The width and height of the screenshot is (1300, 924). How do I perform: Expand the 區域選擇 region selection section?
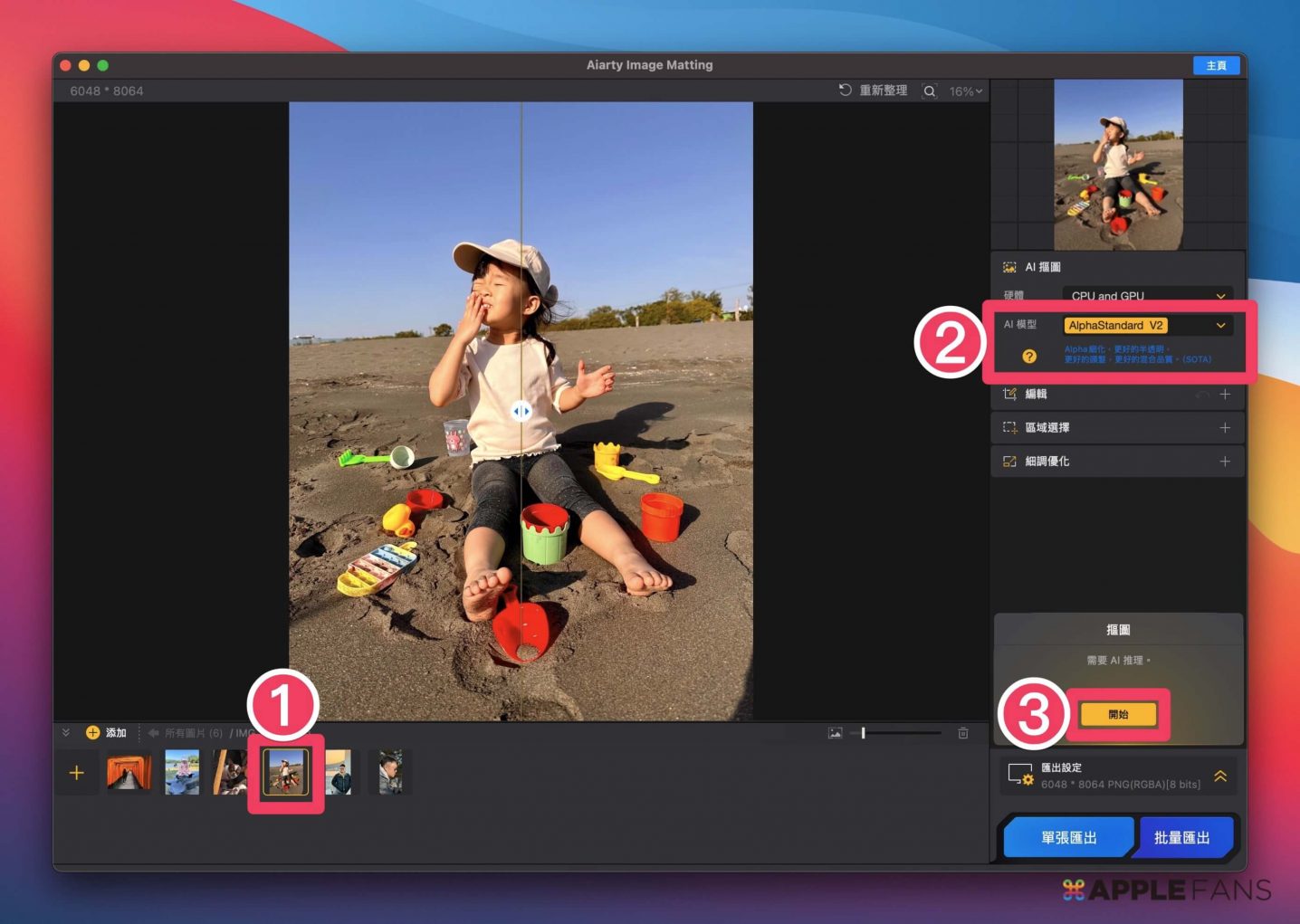[x=1225, y=428]
